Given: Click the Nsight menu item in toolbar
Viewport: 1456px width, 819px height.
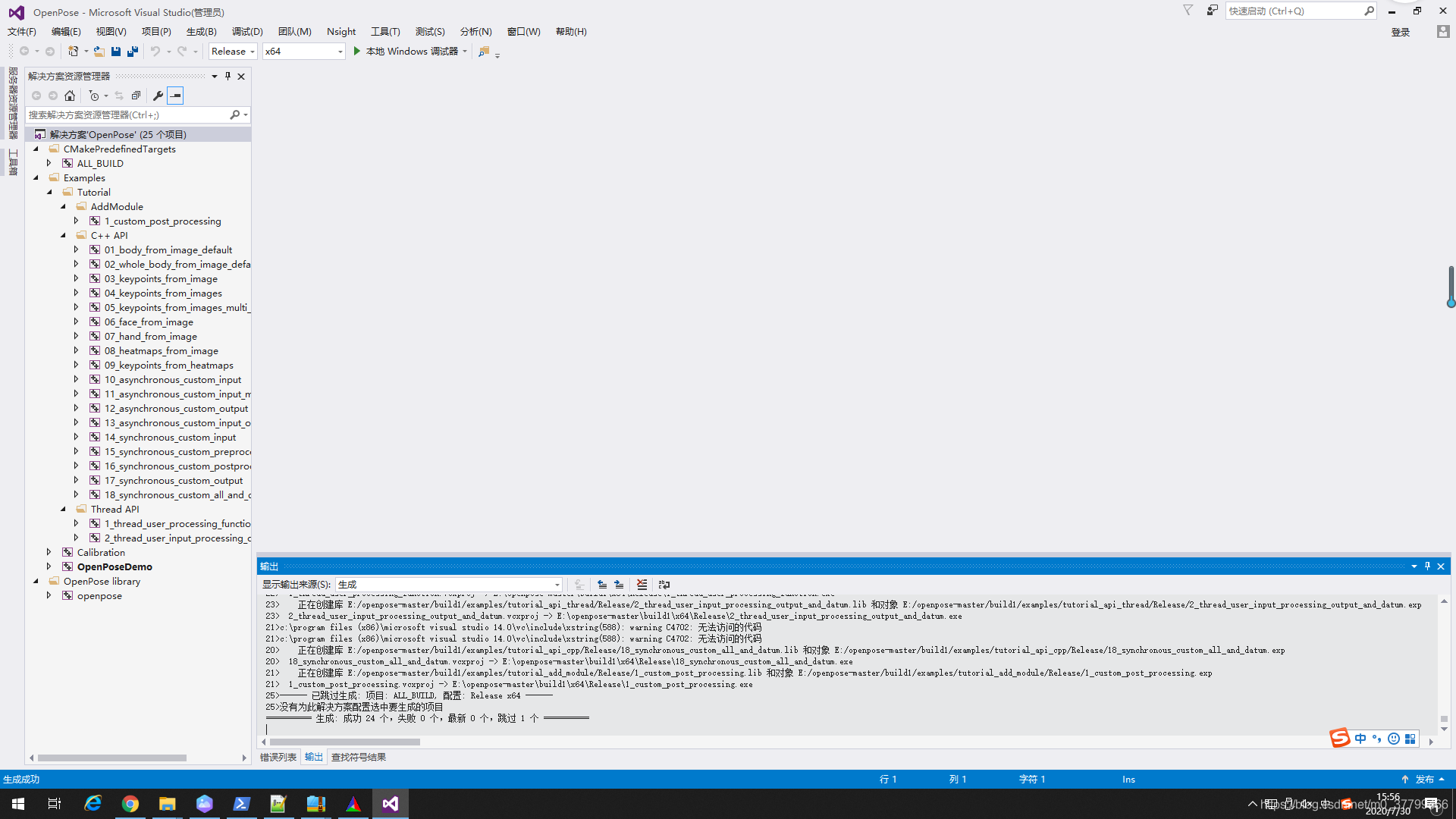Looking at the screenshot, I should [341, 31].
